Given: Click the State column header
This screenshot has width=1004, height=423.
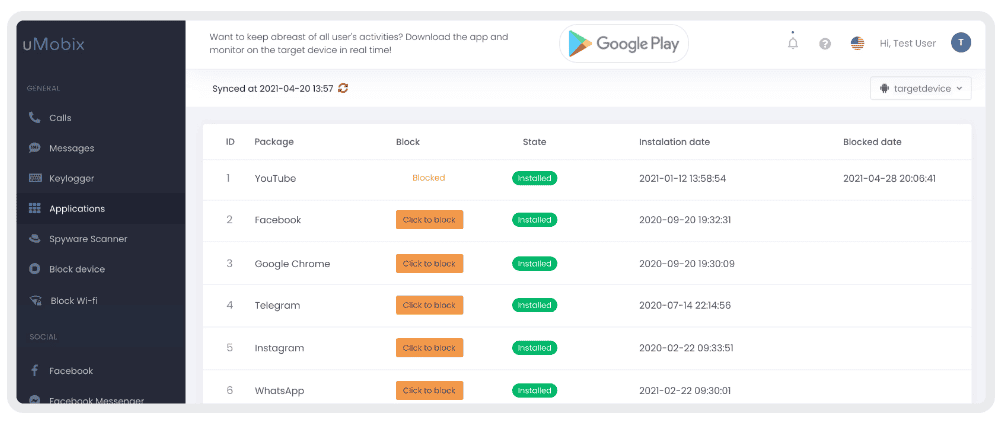Looking at the screenshot, I should pyautogui.click(x=535, y=142).
